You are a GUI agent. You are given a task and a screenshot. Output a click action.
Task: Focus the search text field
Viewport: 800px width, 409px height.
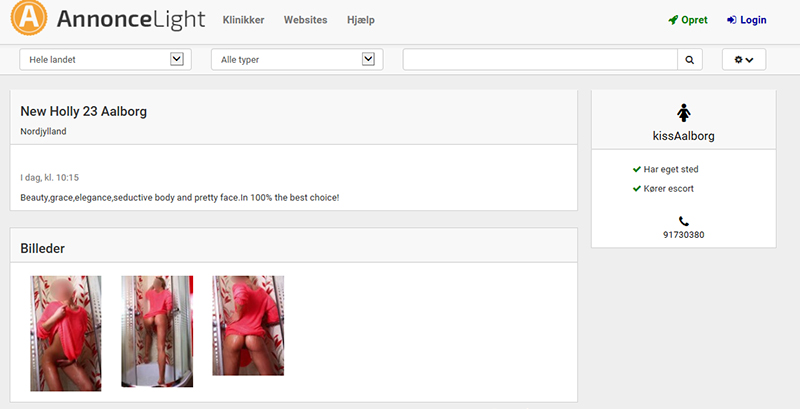point(540,60)
